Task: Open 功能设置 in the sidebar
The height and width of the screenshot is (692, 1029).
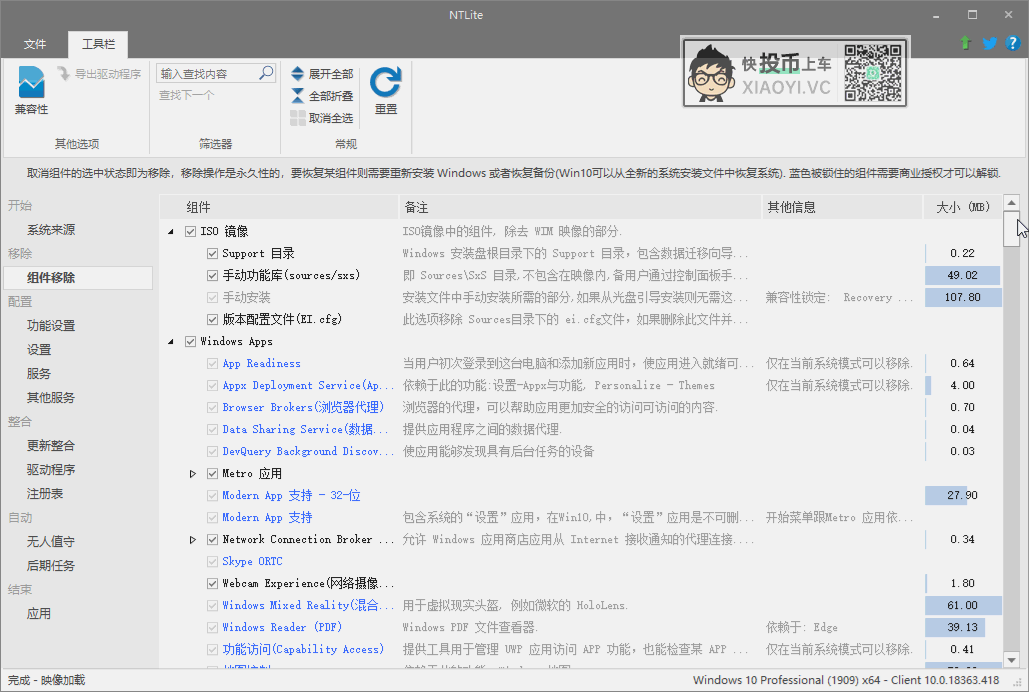Action: tap(51, 326)
